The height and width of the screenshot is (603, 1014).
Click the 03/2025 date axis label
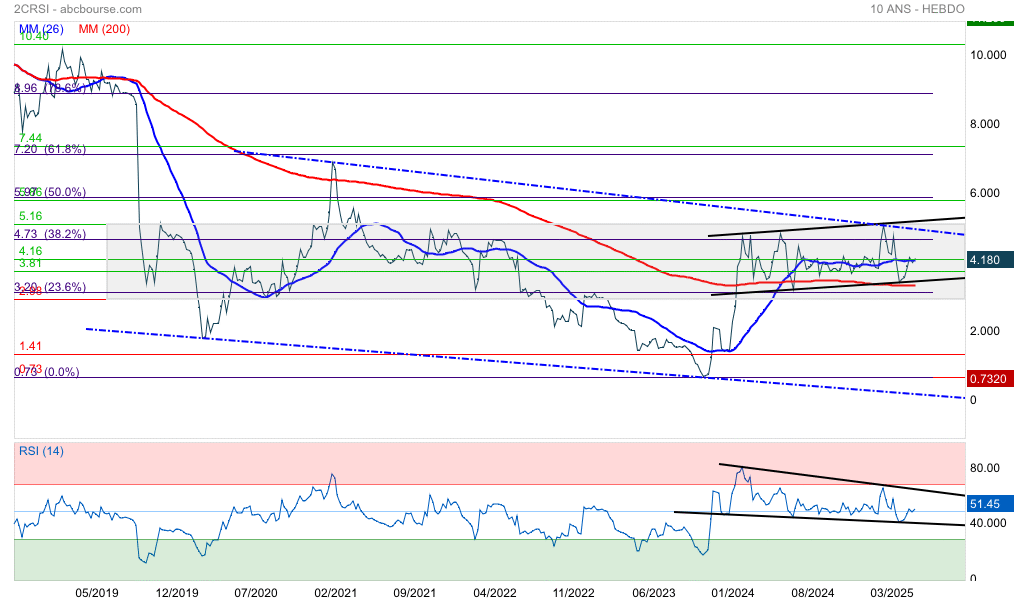coord(891,593)
